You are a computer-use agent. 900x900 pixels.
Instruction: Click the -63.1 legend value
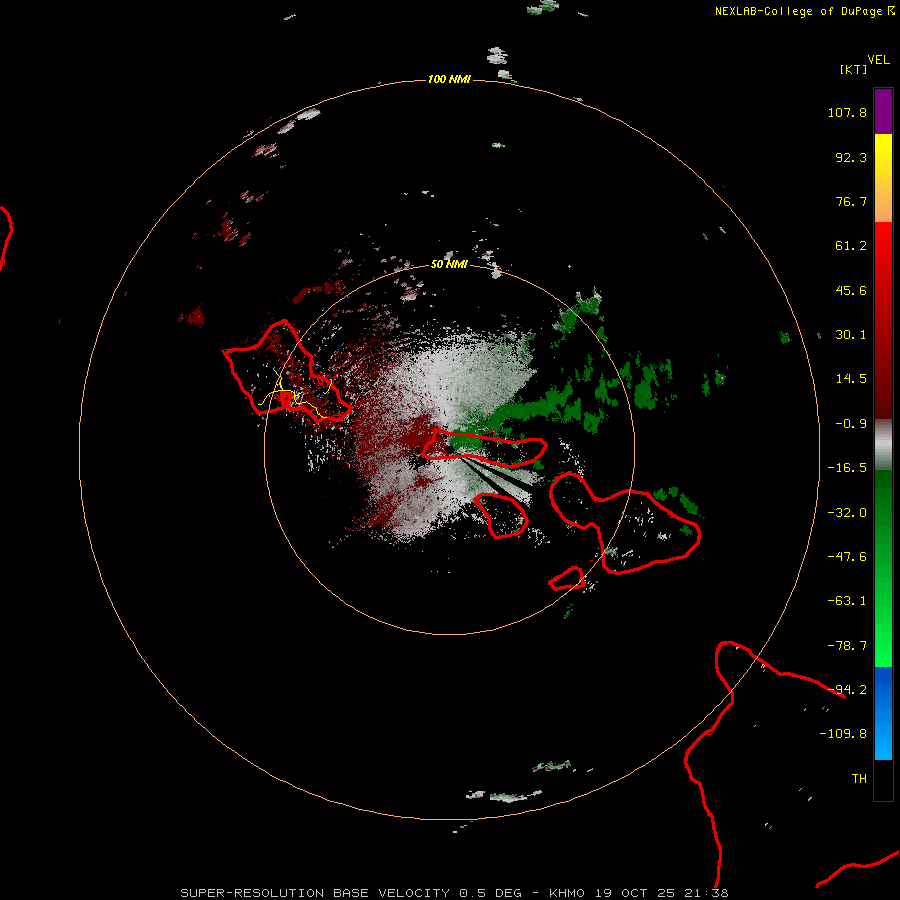pyautogui.click(x=847, y=601)
